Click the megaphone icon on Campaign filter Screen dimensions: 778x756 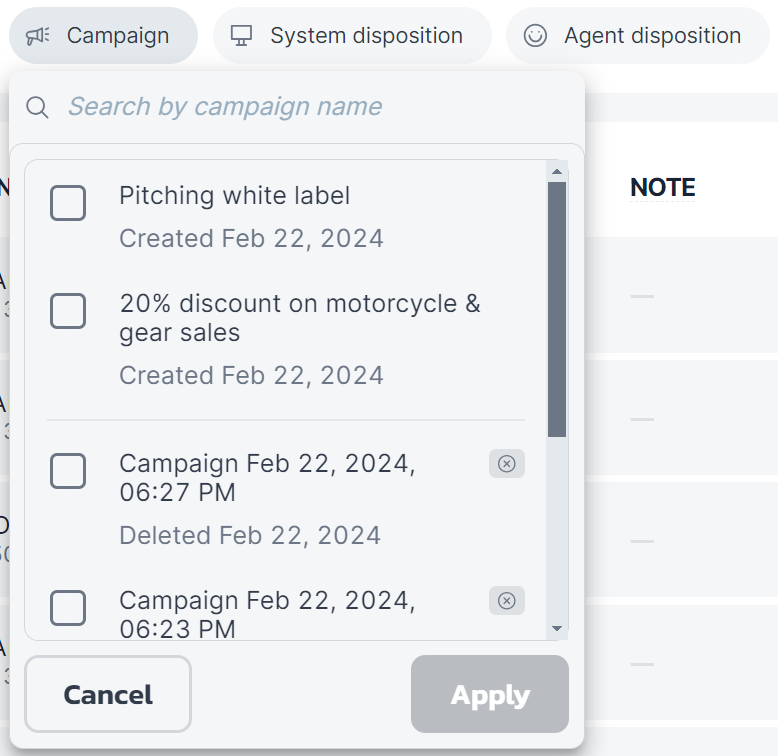37,36
